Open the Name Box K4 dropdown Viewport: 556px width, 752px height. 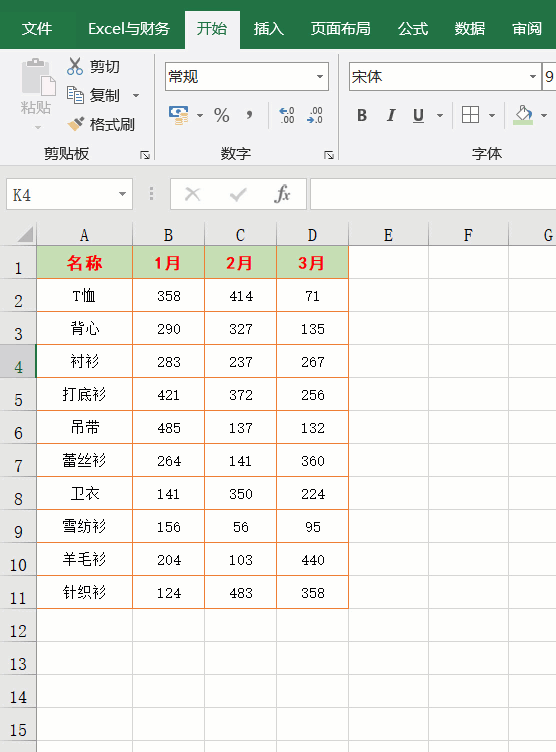tap(122, 194)
